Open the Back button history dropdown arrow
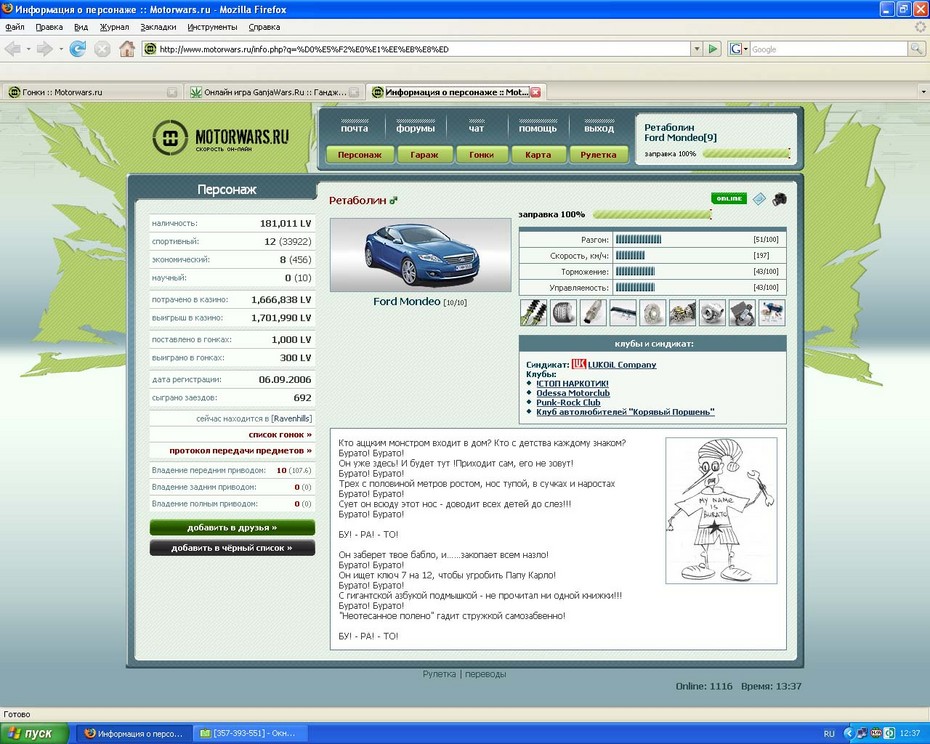This screenshot has height=744, width=930. click(x=28, y=49)
